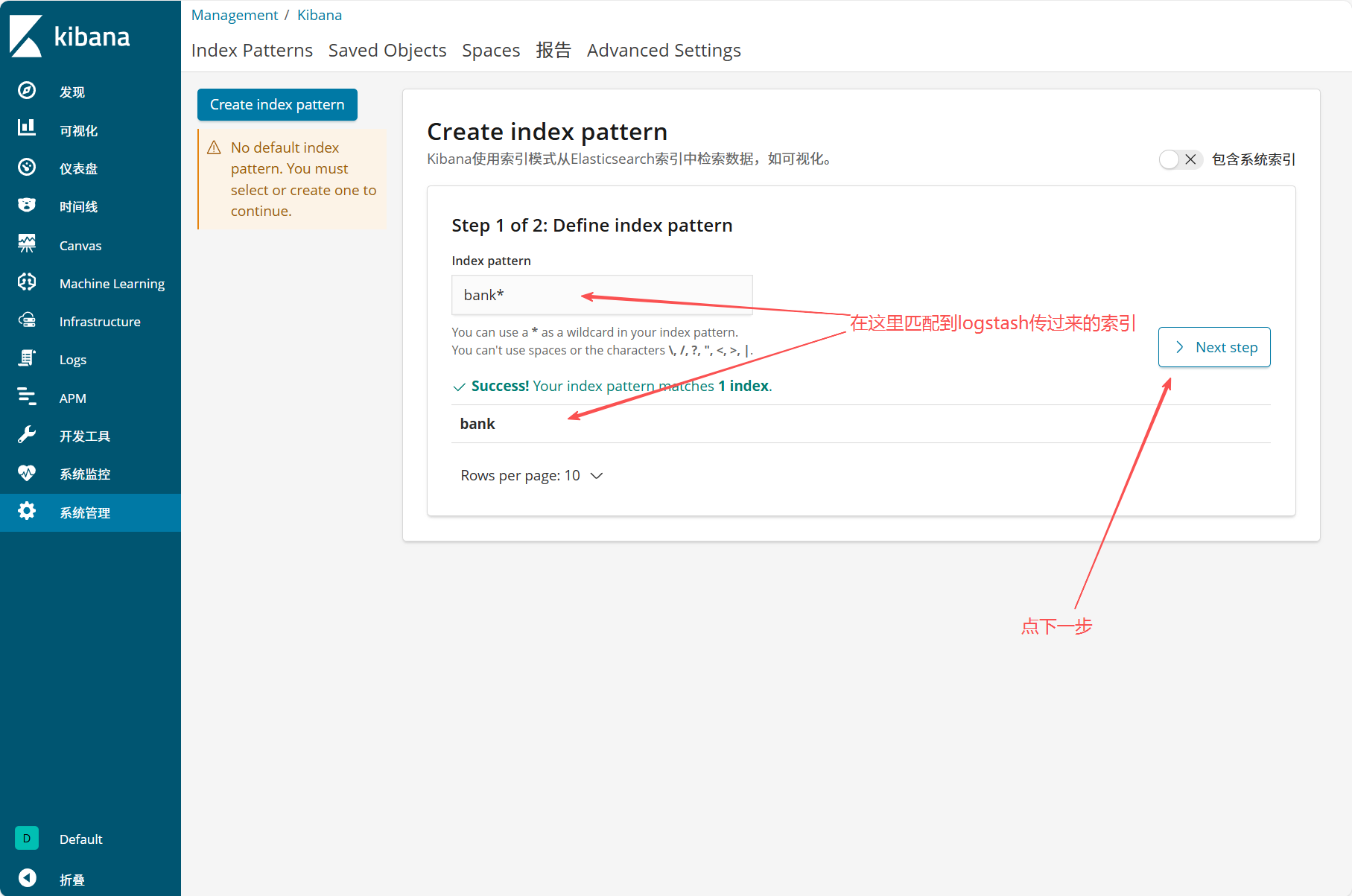
Task: Switch to 报告 tab
Action: pyautogui.click(x=553, y=50)
